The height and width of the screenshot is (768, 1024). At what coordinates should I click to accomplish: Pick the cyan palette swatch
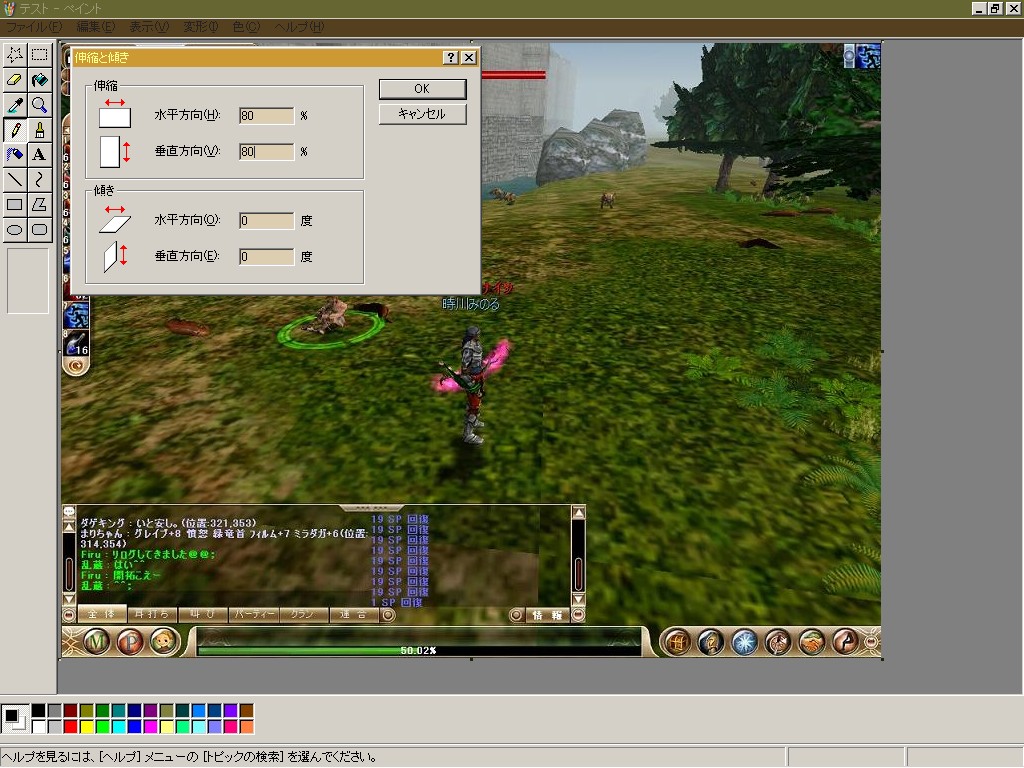coord(119,726)
